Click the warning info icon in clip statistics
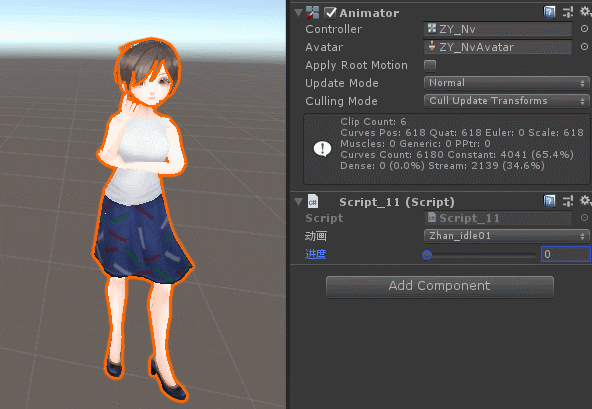 322,149
